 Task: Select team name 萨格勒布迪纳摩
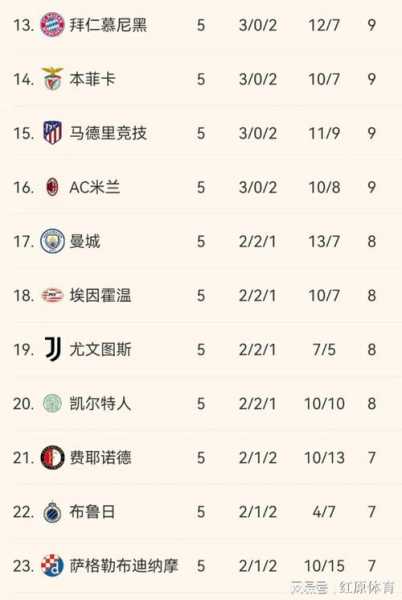pos(124,566)
